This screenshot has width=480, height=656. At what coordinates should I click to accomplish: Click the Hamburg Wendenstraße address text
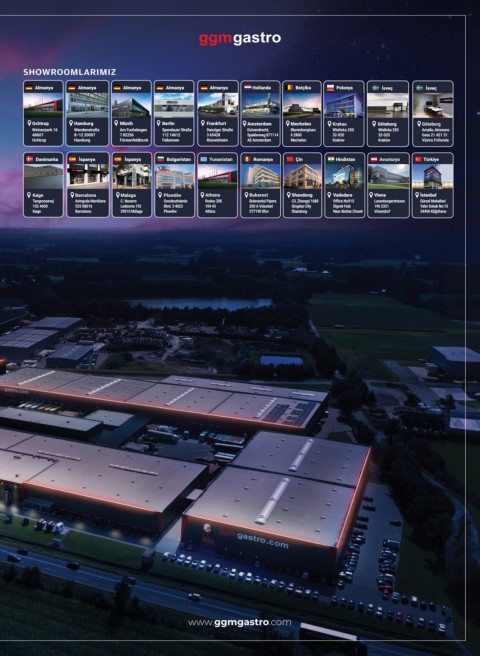click(87, 135)
